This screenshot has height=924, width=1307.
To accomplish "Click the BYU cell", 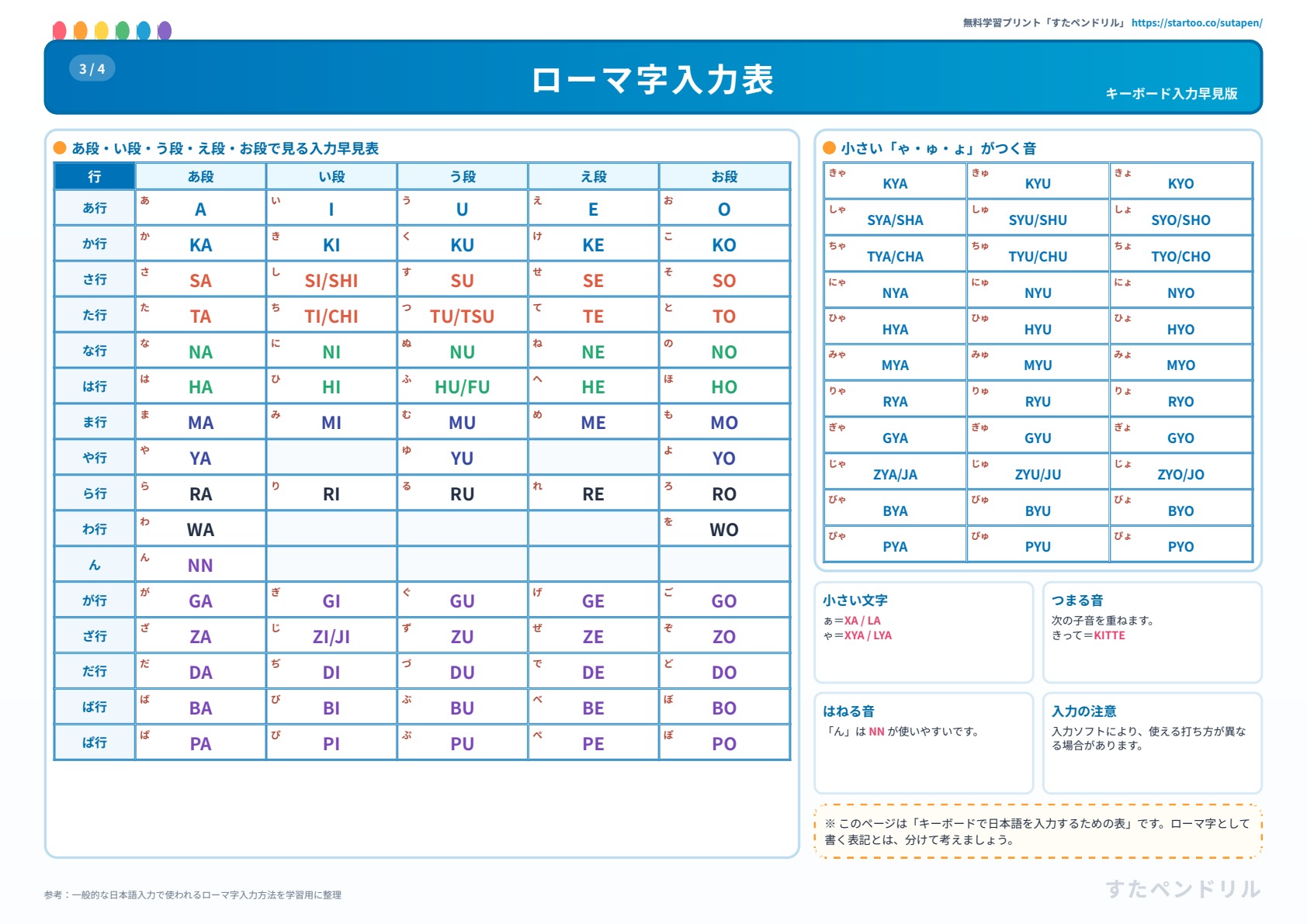I will pos(1038,508).
